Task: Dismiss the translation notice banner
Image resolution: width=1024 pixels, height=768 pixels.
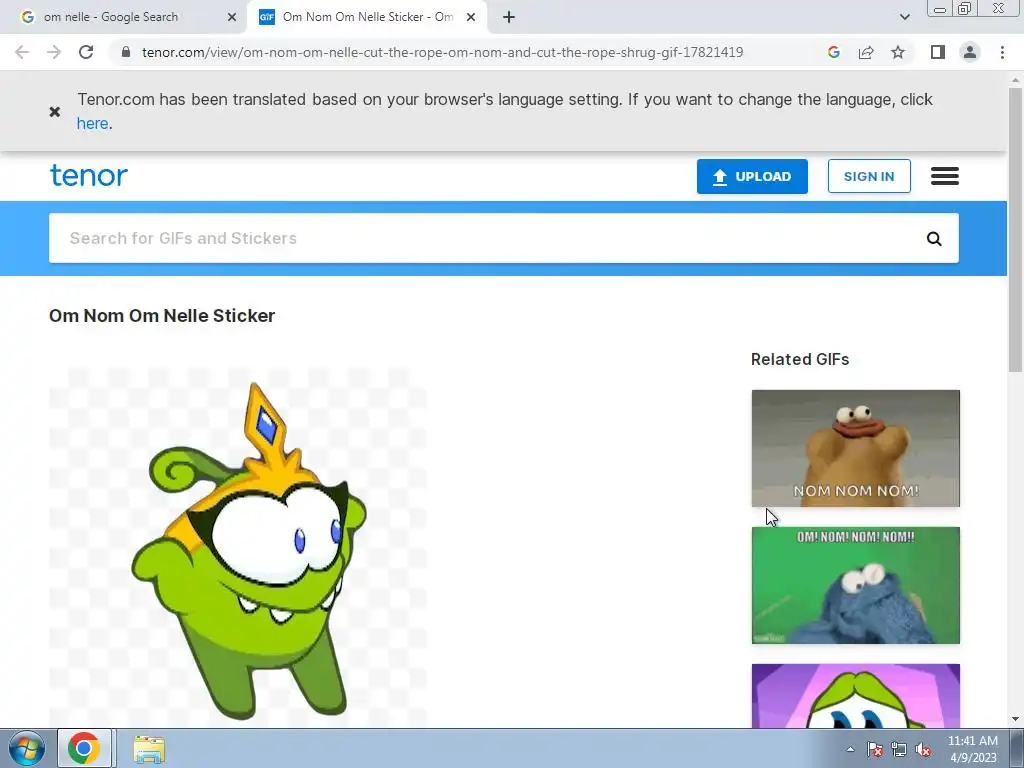Action: pos(55,112)
